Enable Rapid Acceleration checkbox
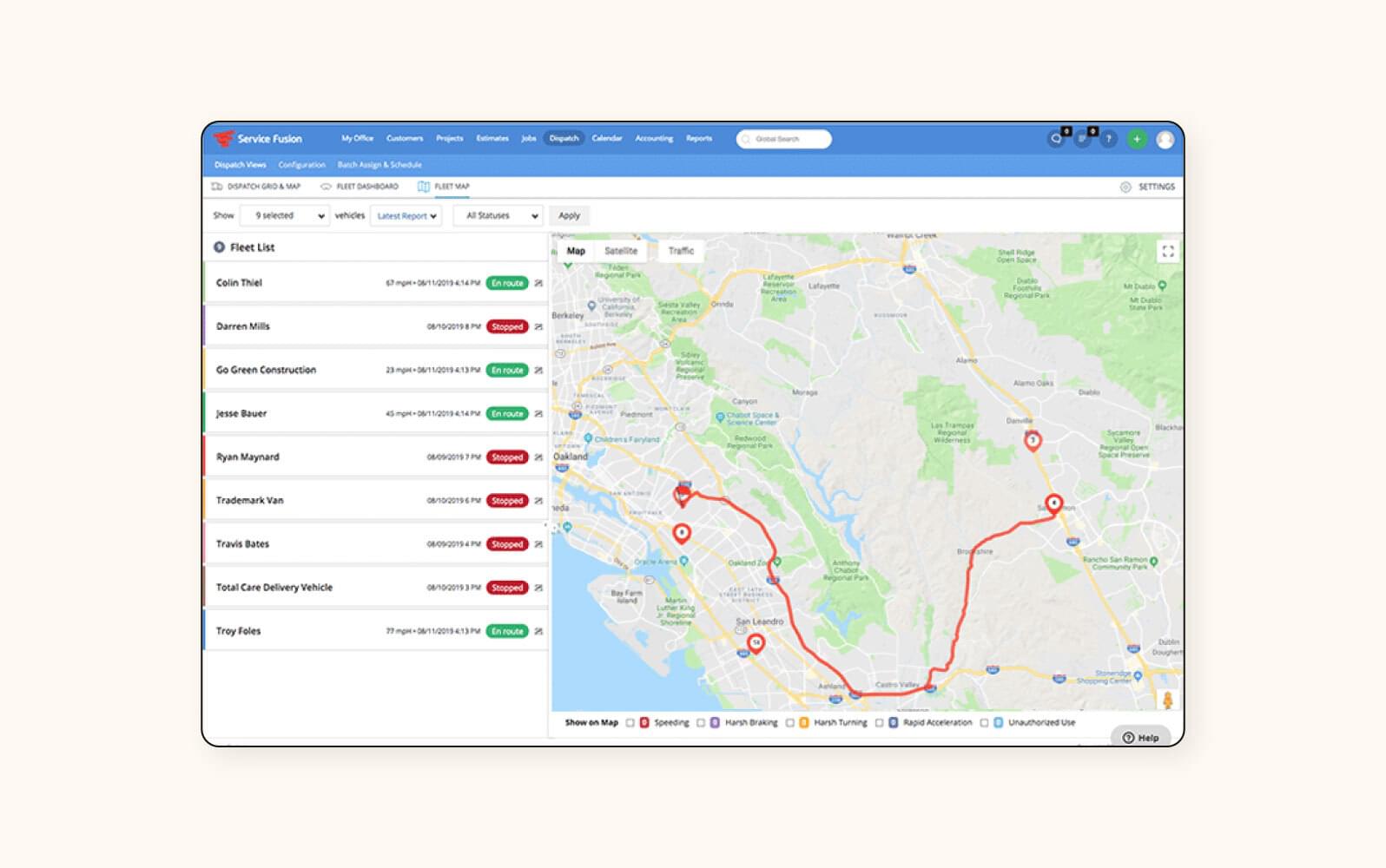 pyautogui.click(x=880, y=722)
